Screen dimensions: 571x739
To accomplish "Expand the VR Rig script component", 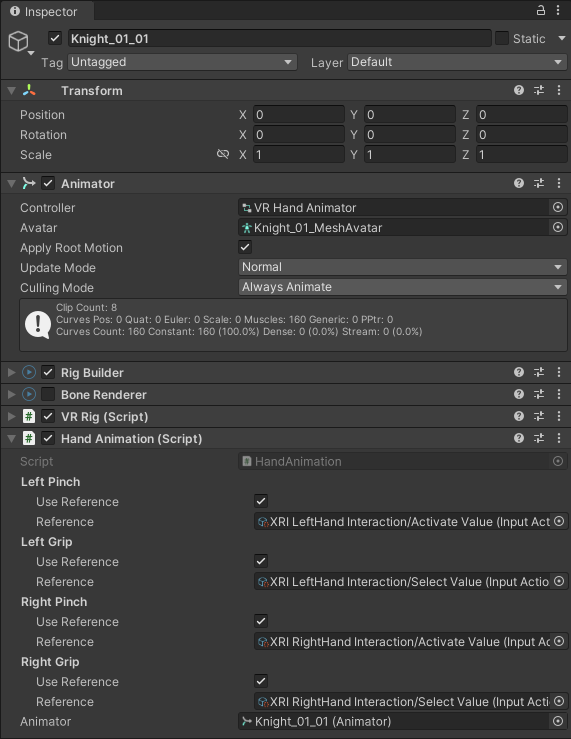I will [12, 416].
